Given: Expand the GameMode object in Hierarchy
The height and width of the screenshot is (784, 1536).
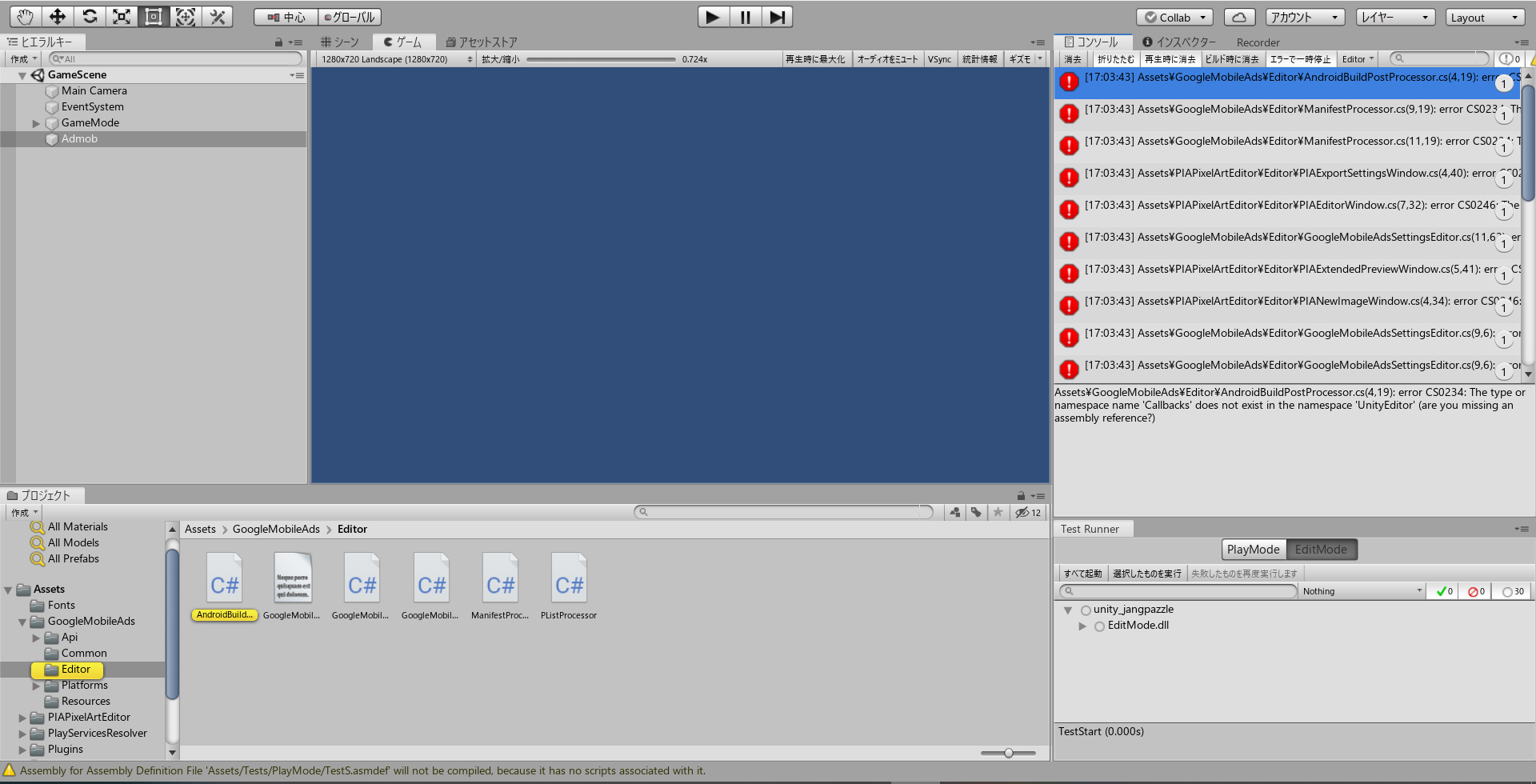Looking at the screenshot, I should tap(36, 122).
